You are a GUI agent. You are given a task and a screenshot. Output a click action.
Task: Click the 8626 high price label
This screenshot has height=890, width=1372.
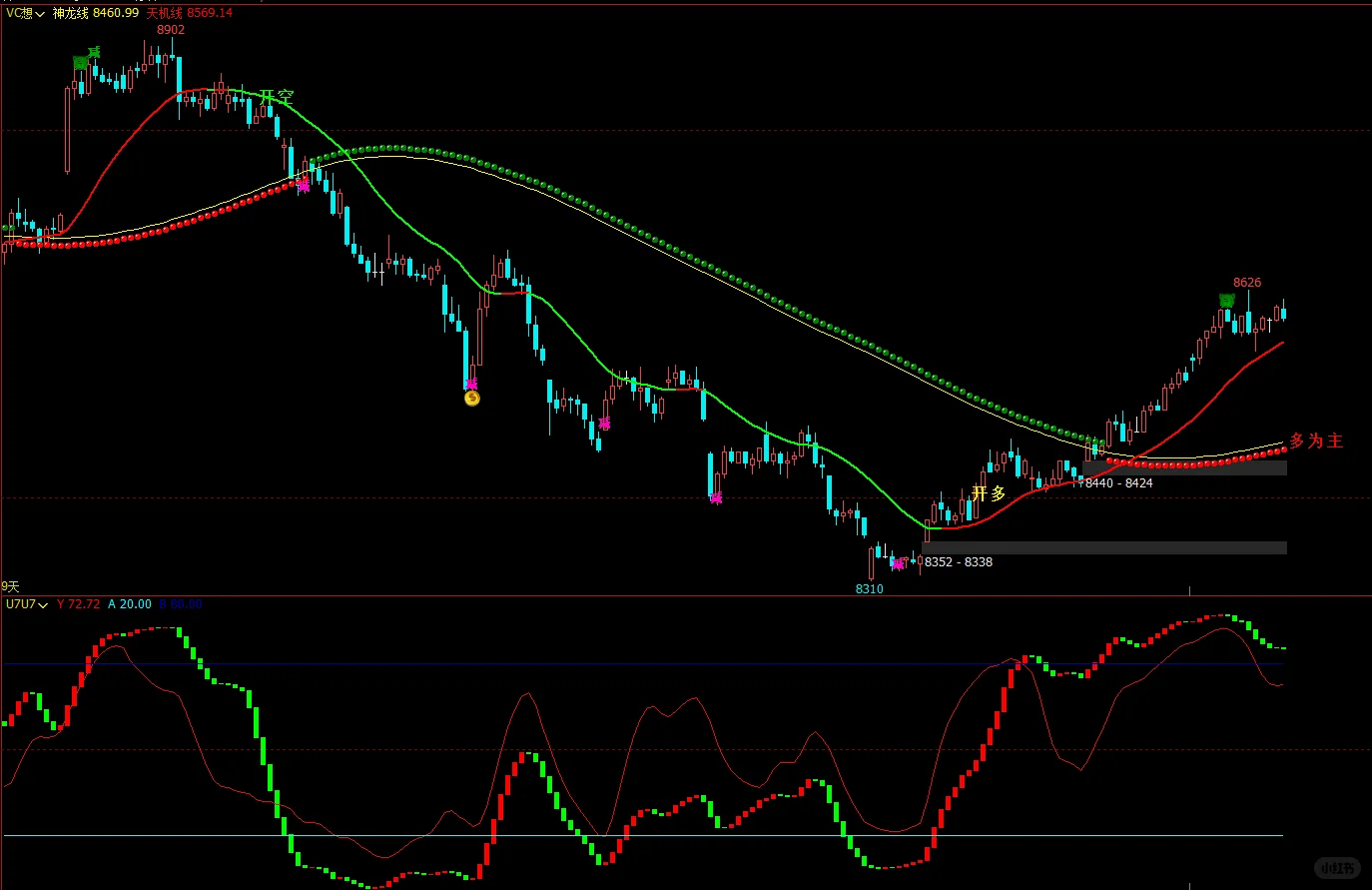[1247, 283]
